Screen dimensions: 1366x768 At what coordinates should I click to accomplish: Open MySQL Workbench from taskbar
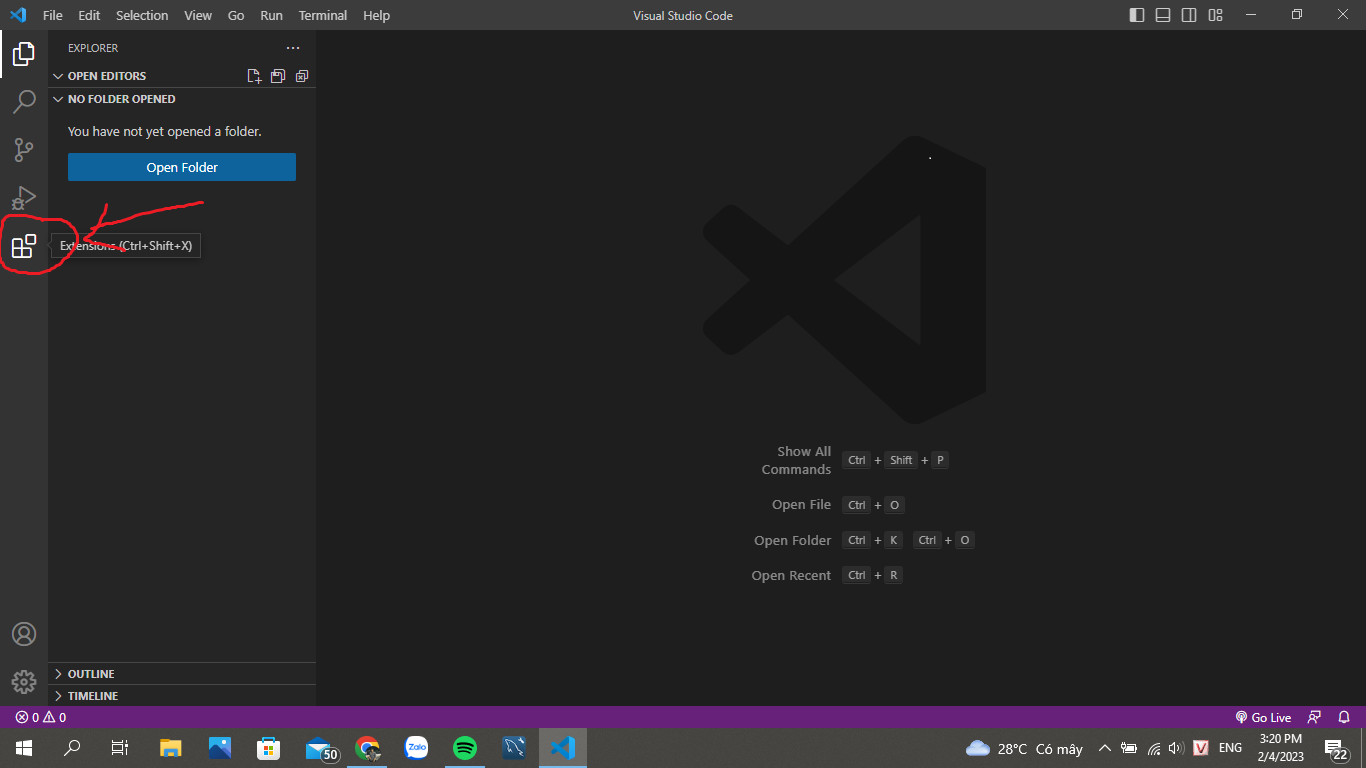[514, 748]
